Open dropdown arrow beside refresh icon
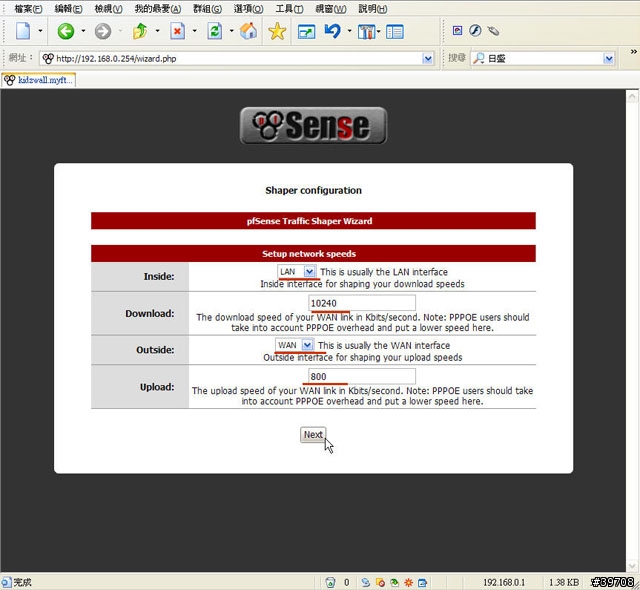Image resolution: width=640 pixels, height=590 pixels. coord(231,31)
